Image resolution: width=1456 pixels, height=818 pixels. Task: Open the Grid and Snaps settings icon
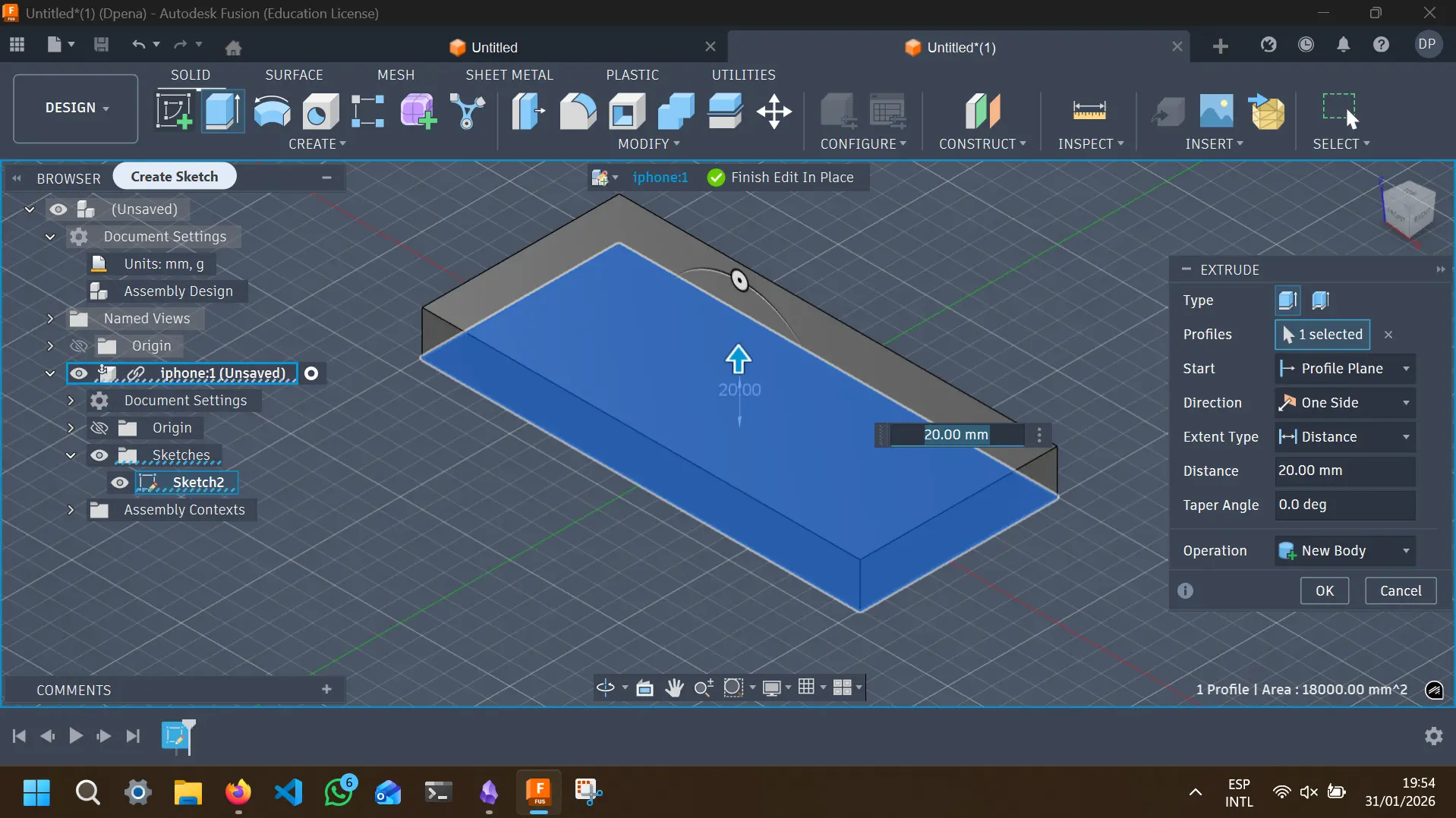[806, 687]
